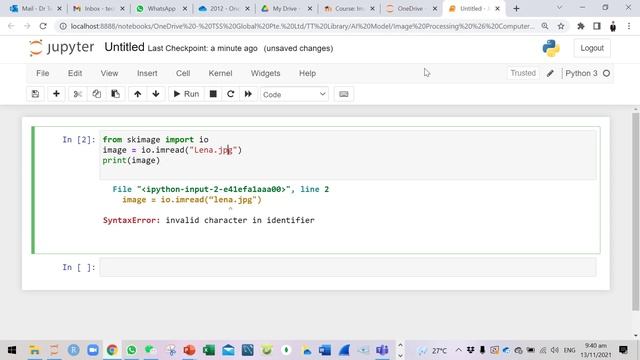Screen dimensions: 640x360
Task: Insert a cell below with plus icon
Action: [x=56, y=94]
